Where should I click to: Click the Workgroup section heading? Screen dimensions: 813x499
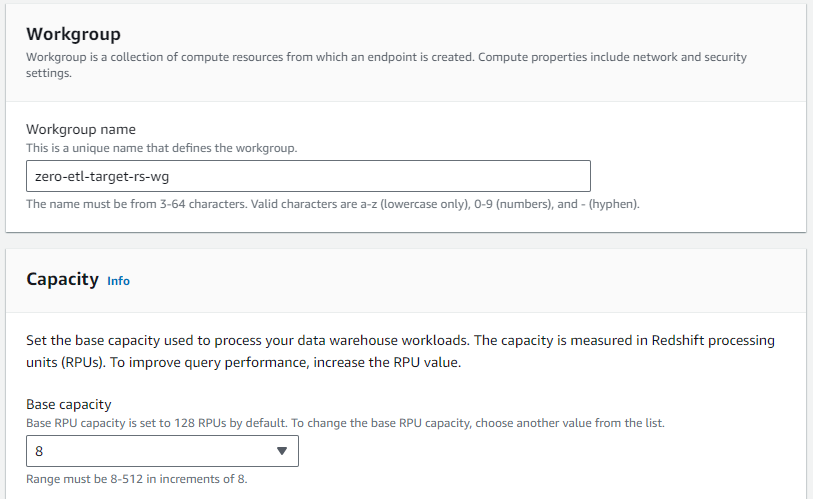73,34
